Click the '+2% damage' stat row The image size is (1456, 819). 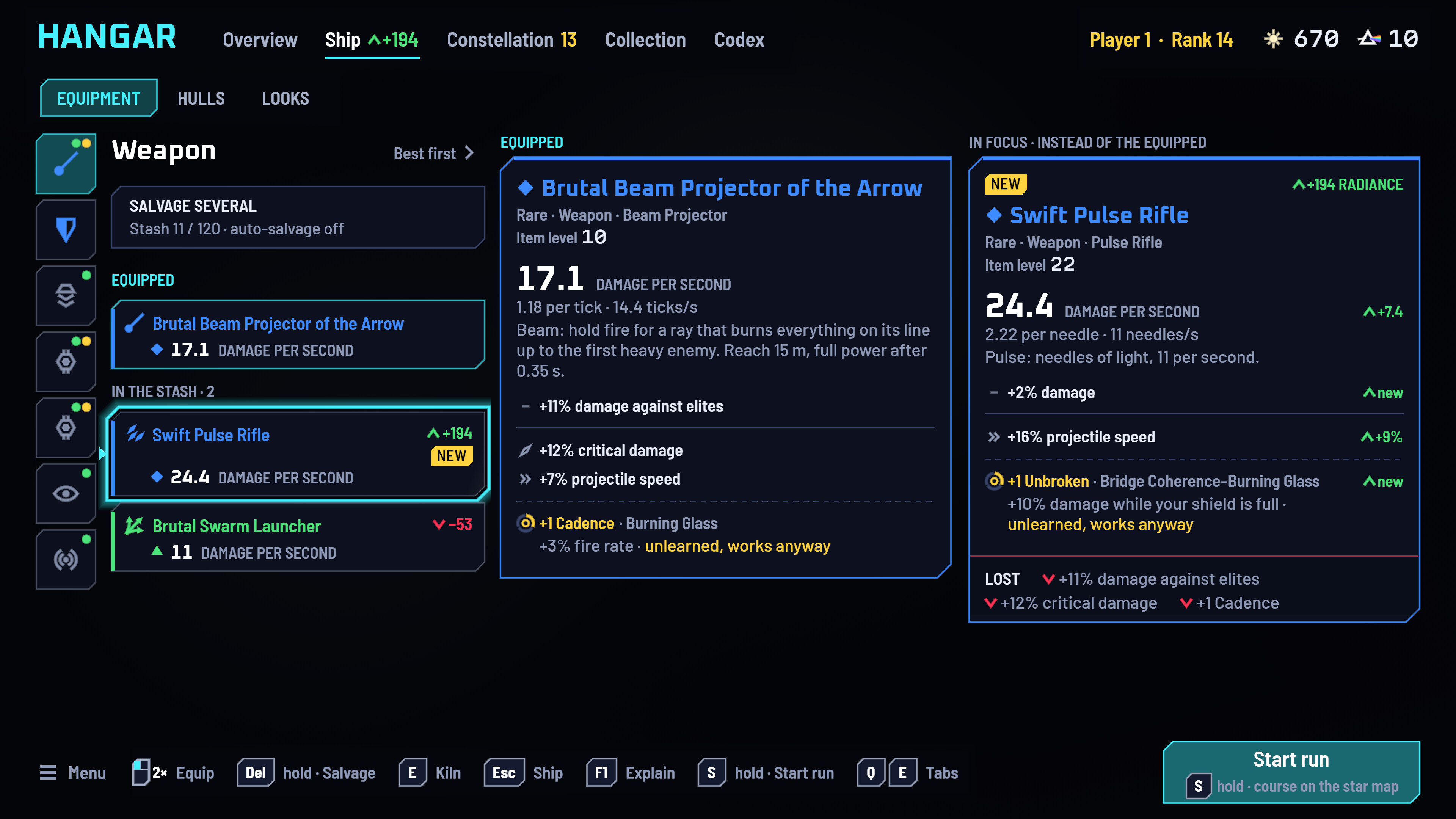tap(1194, 393)
